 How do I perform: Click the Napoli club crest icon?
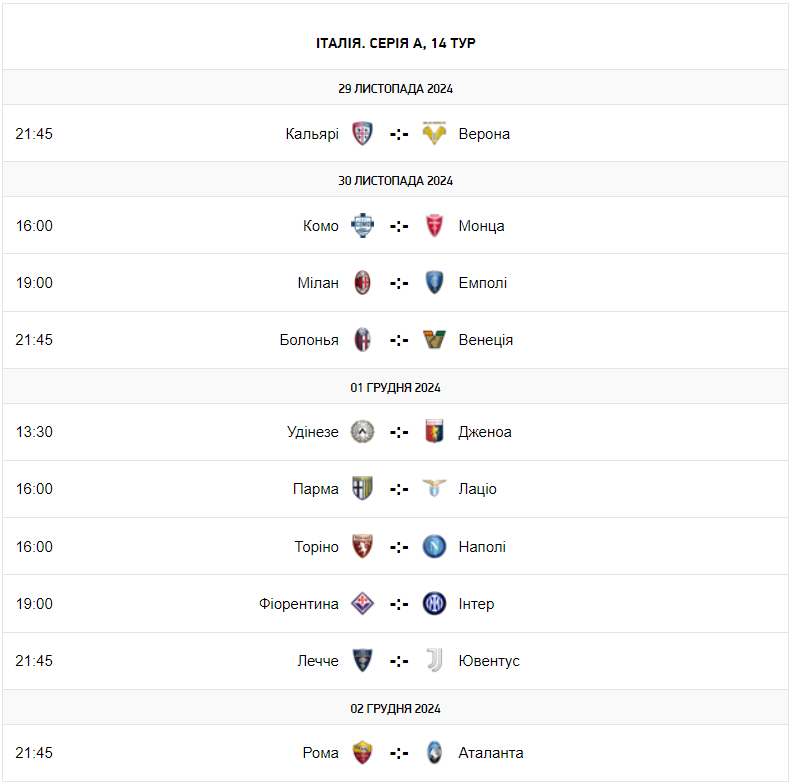(x=434, y=547)
